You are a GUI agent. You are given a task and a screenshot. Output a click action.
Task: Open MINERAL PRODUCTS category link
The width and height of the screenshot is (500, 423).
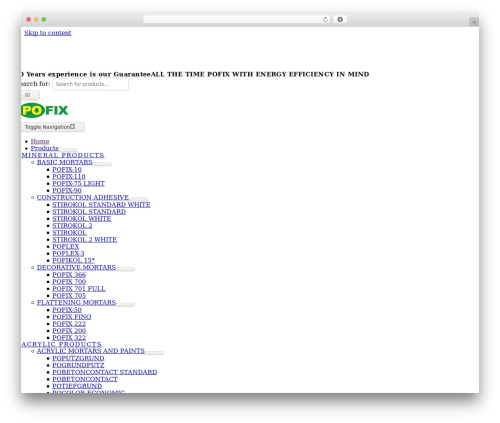click(x=63, y=155)
